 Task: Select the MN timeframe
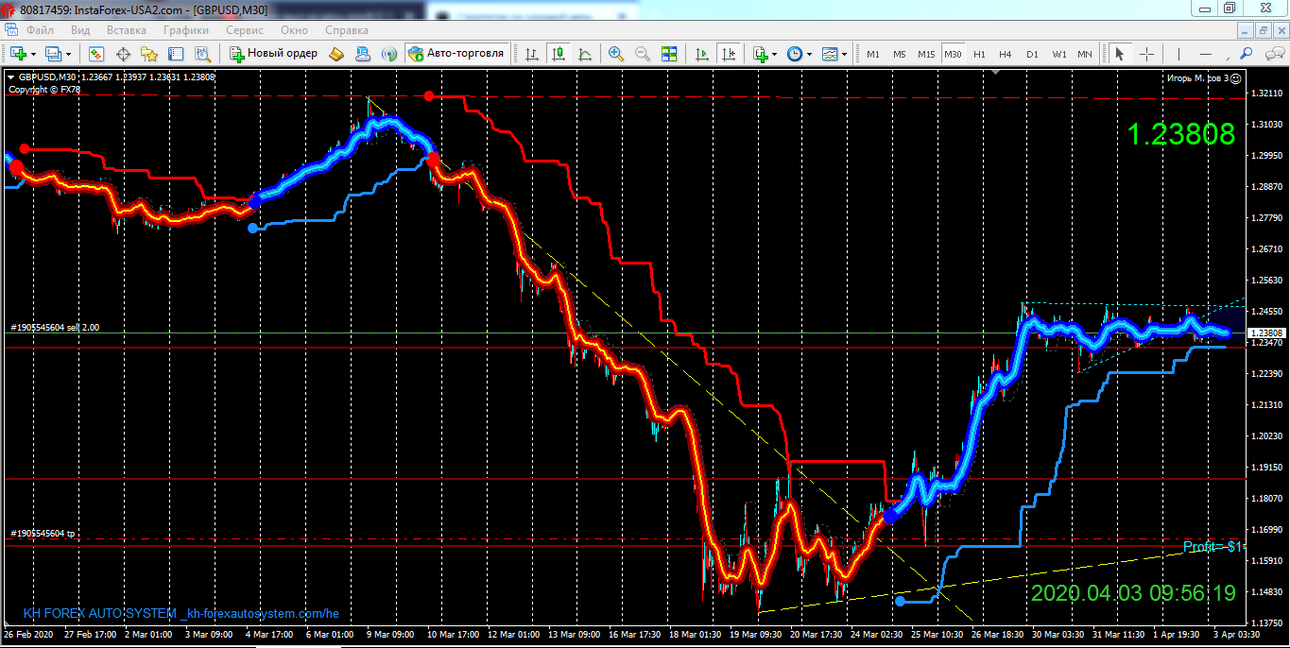1085,54
